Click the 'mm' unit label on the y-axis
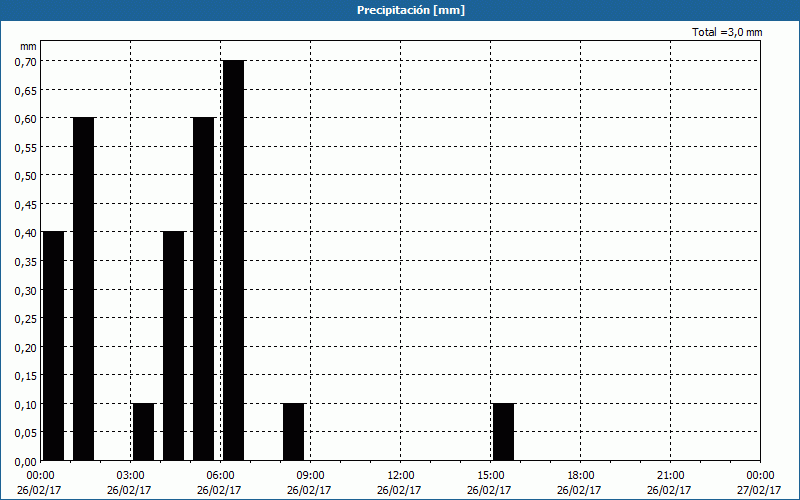 click(x=28, y=46)
